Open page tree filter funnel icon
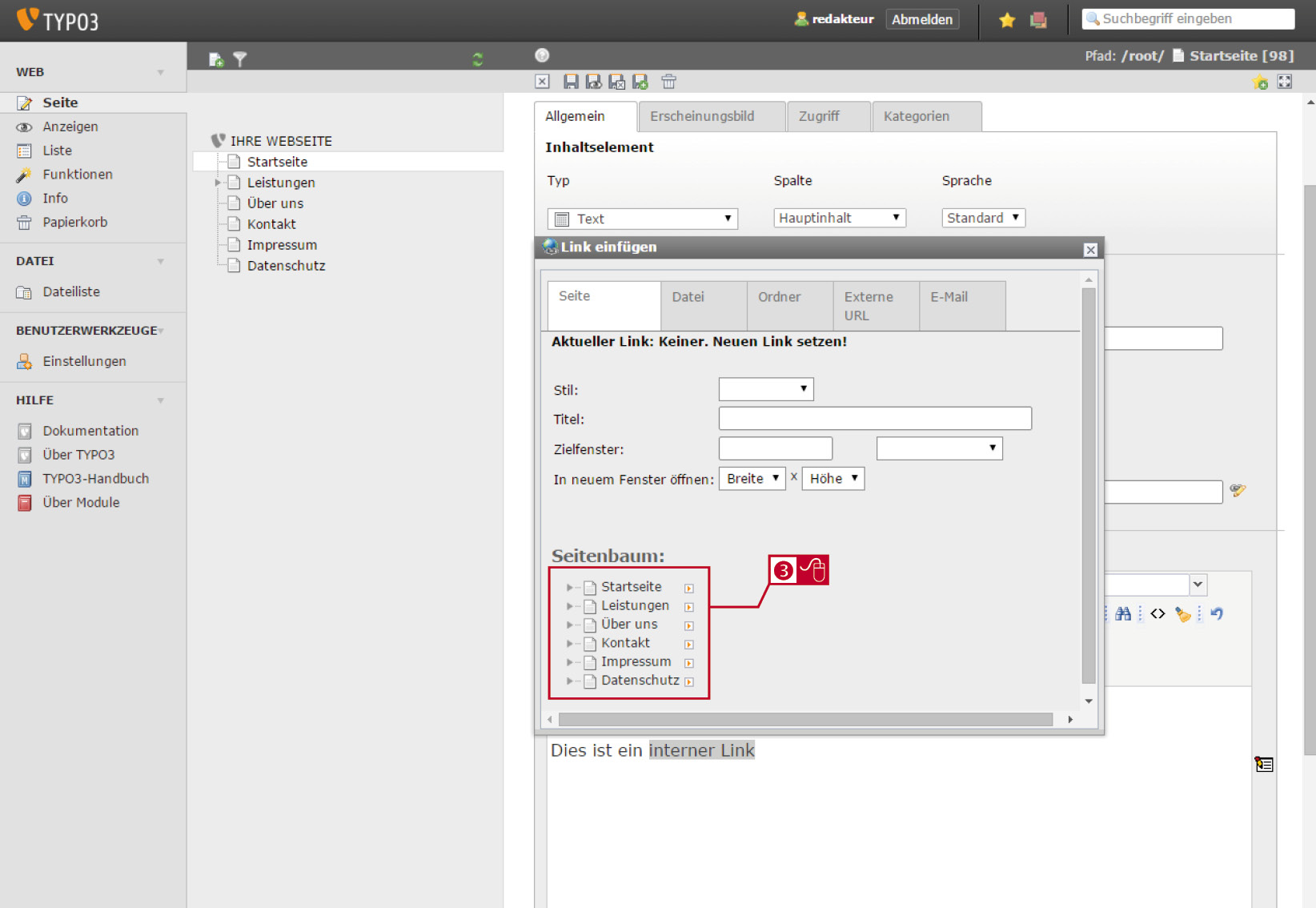Screen dimensions: 1316x908 [x=240, y=59]
